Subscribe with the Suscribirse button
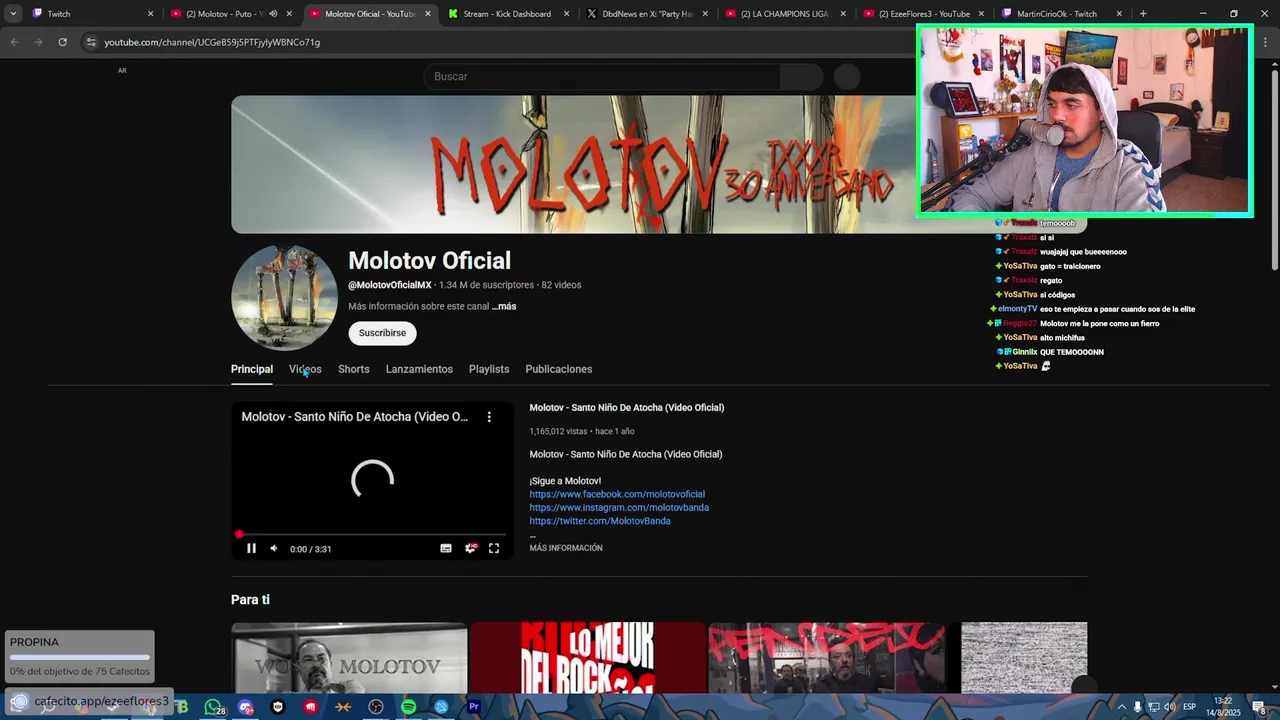 (x=382, y=333)
